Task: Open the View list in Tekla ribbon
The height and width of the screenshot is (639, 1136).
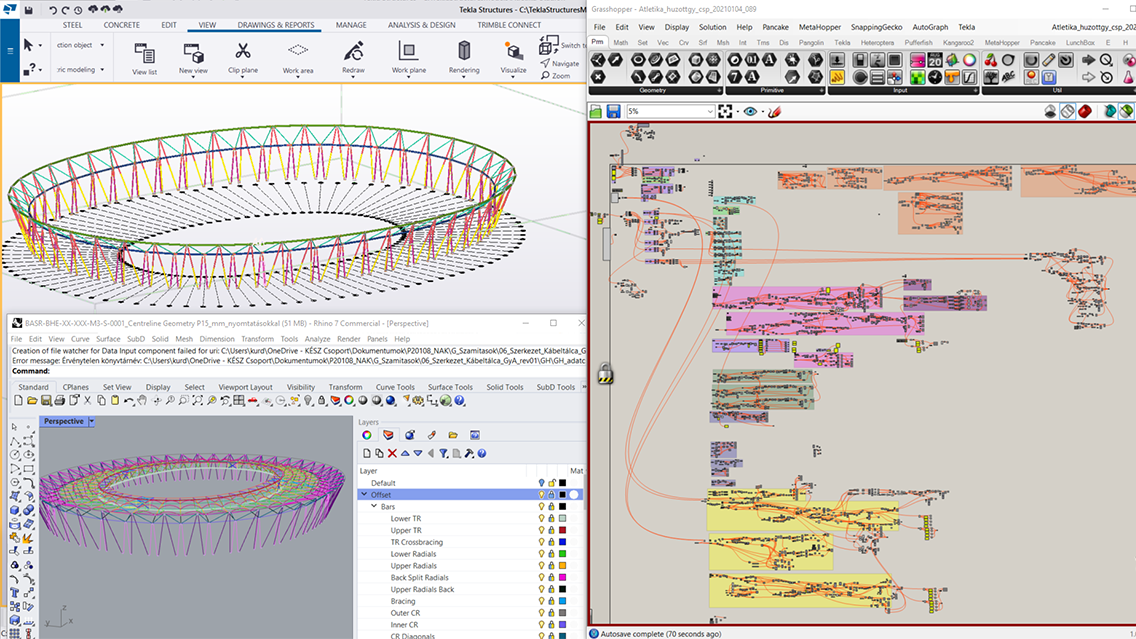Action: click(x=144, y=59)
